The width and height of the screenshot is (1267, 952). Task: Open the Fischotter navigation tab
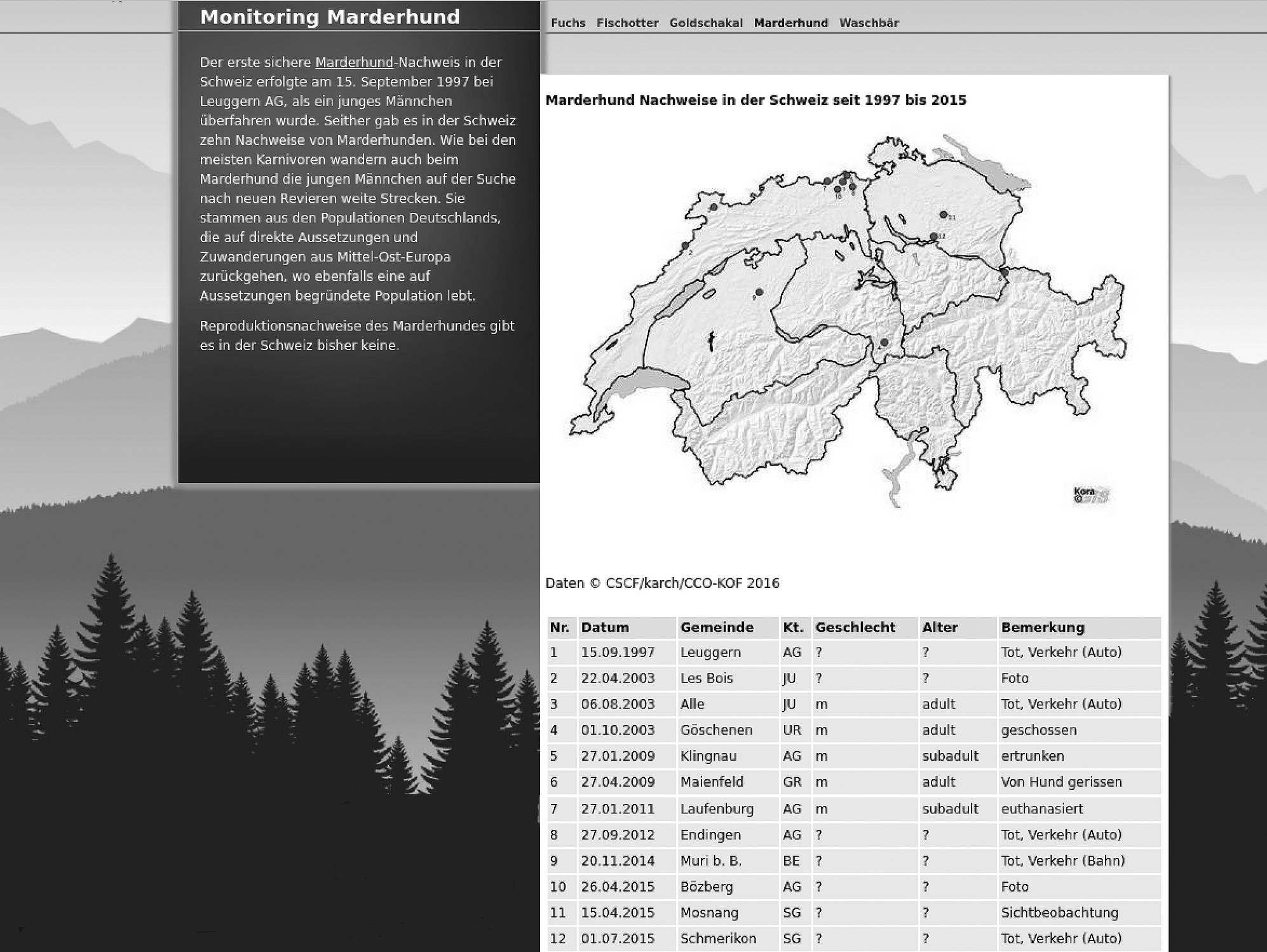627,23
